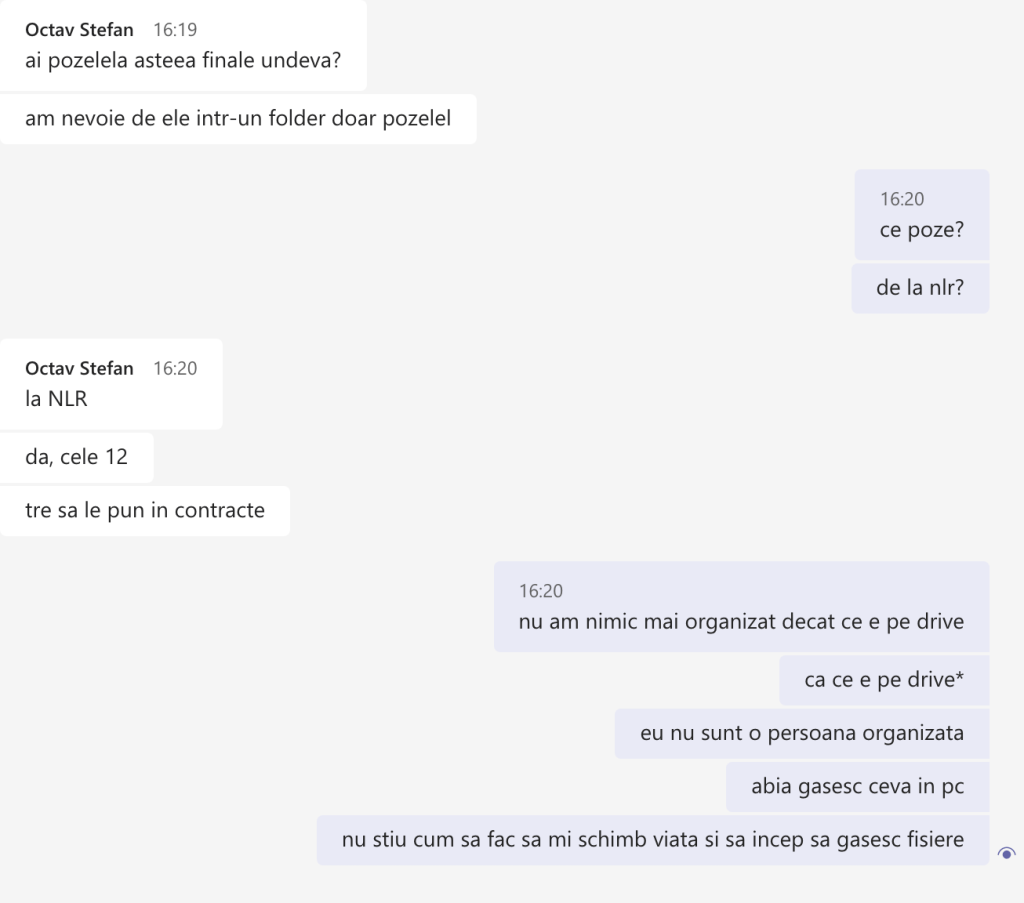Click Octav Stefan's name above 'la NLR'
The width and height of the screenshot is (1024, 903).
(79, 368)
